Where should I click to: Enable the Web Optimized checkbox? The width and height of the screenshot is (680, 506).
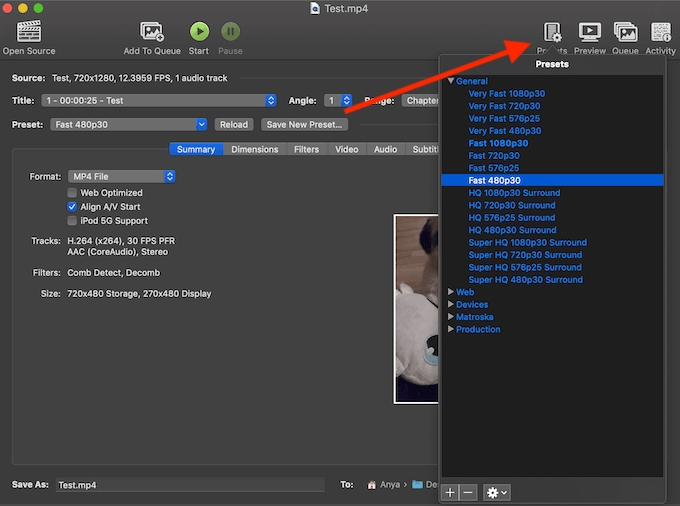click(72, 193)
